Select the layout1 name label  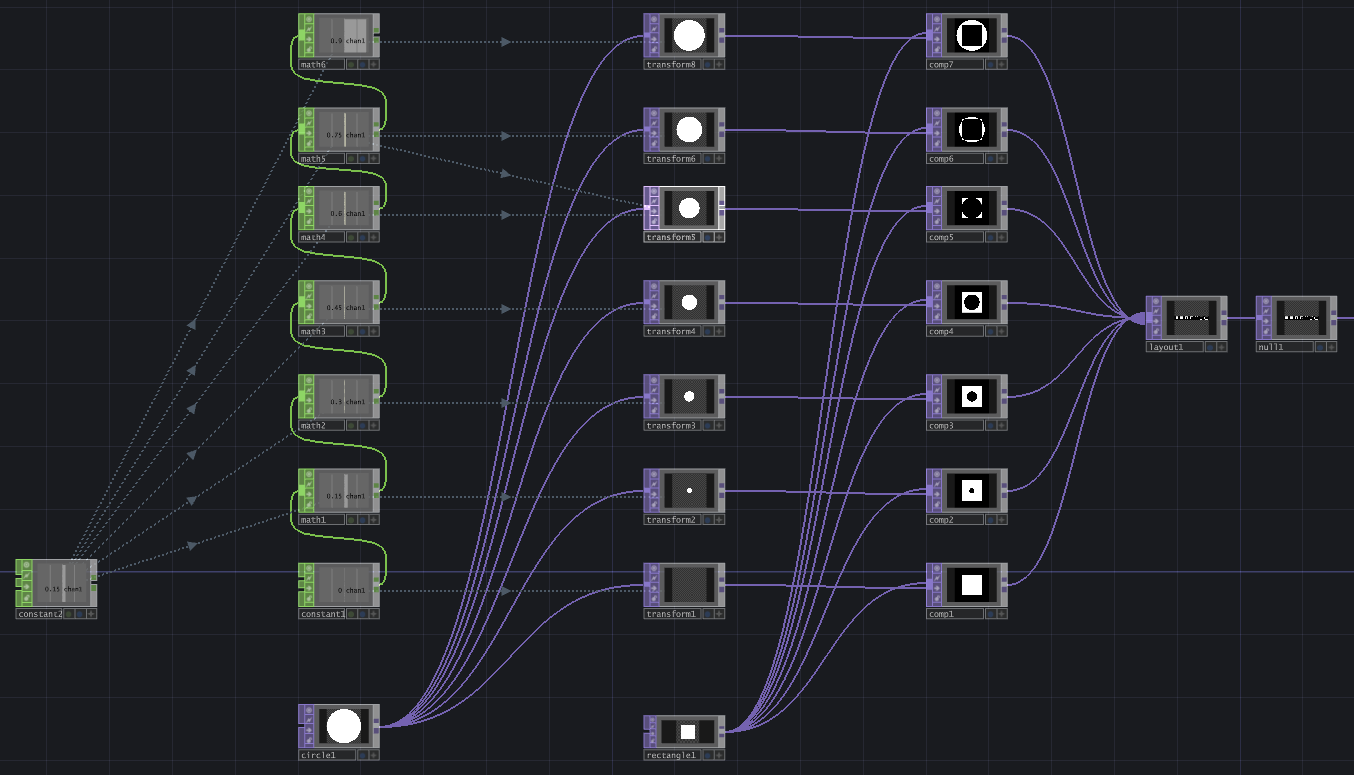point(1174,347)
